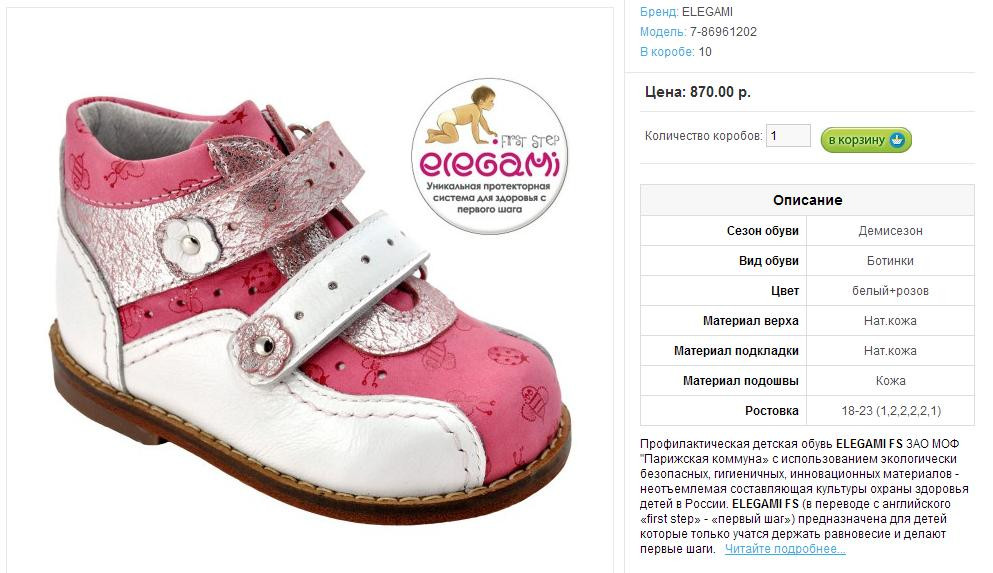This screenshot has width=993, height=573.
Task: Click the "Количество коробов:" label
Action: click(x=703, y=136)
